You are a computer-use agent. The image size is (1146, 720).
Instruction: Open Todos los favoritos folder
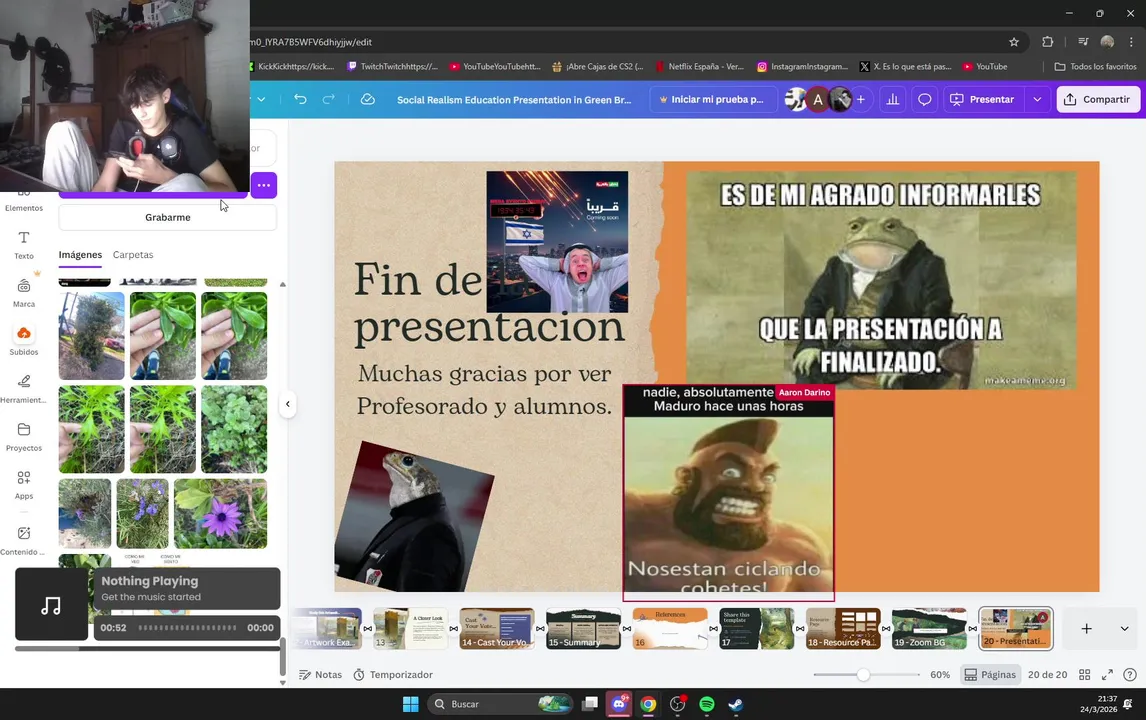(x=1095, y=67)
